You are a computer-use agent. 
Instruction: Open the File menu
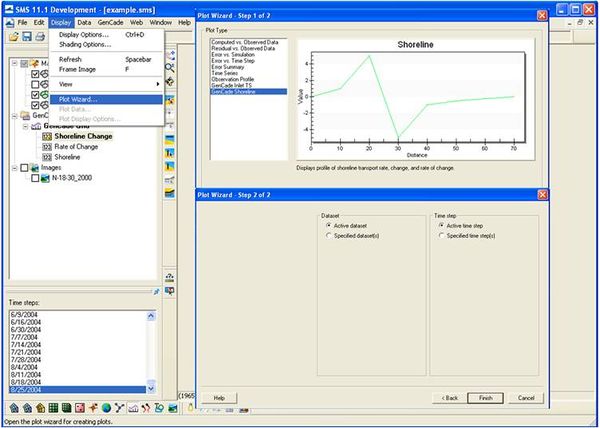point(22,23)
